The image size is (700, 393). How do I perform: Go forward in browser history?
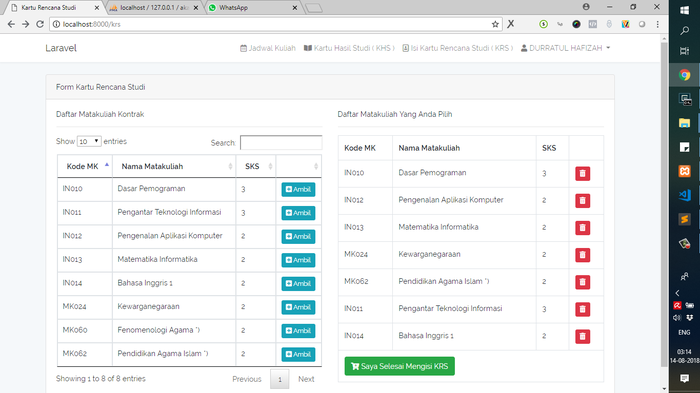click(25, 24)
